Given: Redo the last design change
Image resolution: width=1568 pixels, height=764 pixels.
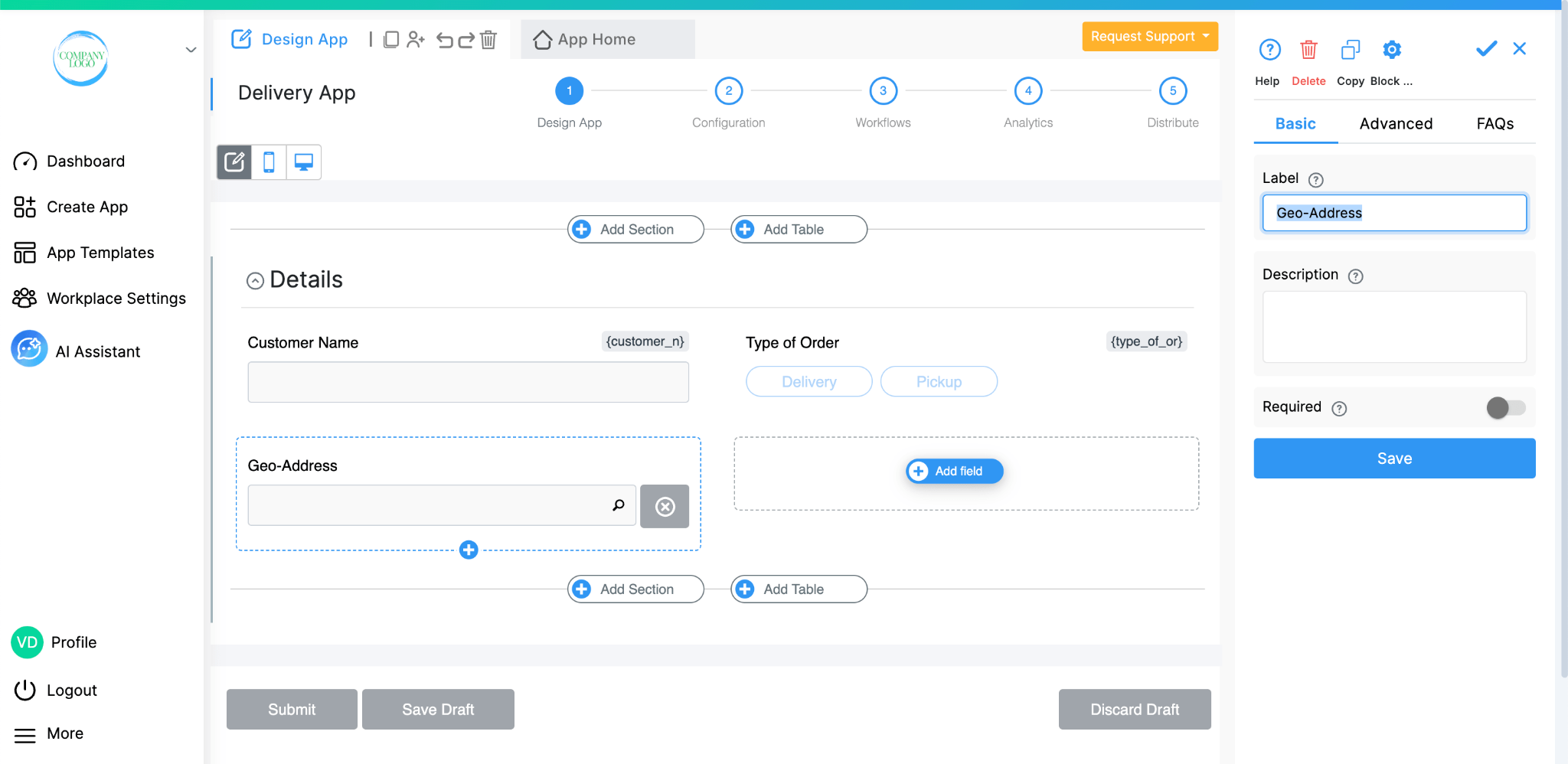Looking at the screenshot, I should (x=466, y=40).
